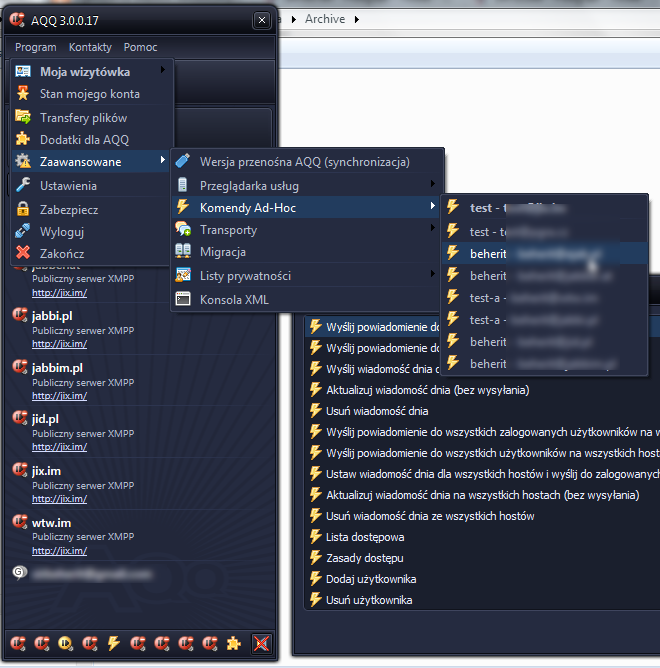Screen dimensions: 660x668
Task: Close the AQQ window
Action: tap(262, 20)
